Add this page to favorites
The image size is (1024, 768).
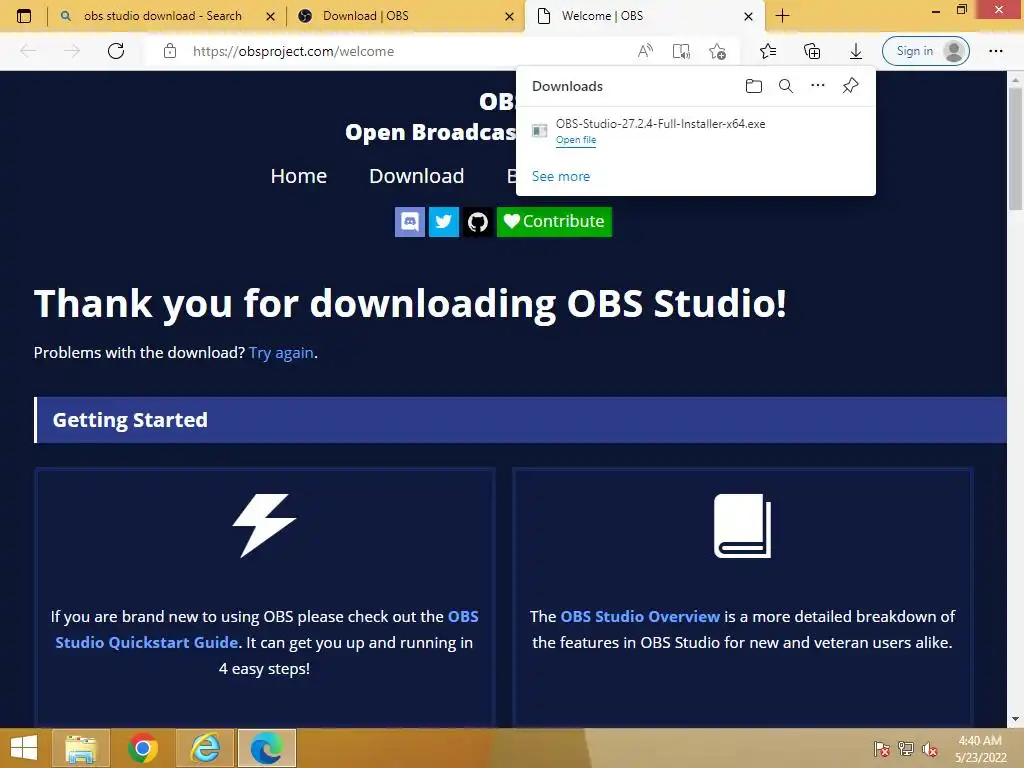click(717, 51)
